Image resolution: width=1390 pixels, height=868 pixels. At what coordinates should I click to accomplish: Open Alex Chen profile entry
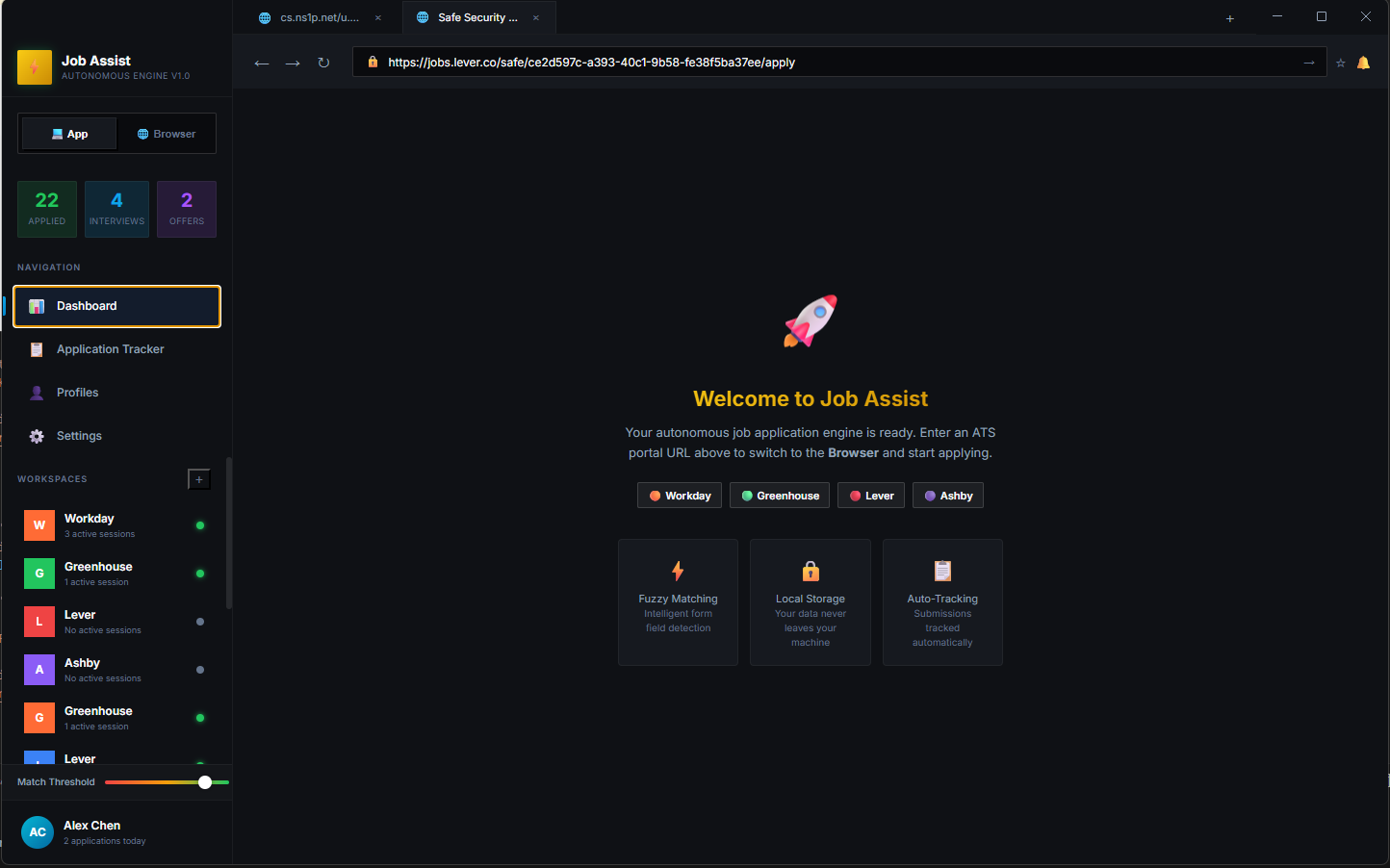[x=116, y=832]
